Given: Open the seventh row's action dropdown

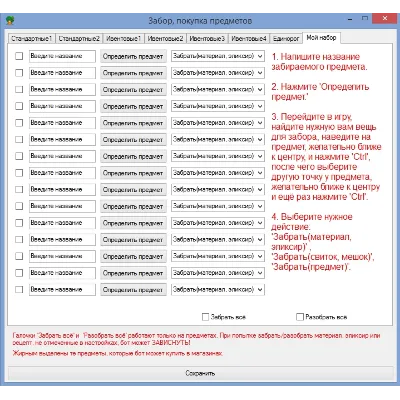Looking at the screenshot, I should click(218, 156).
